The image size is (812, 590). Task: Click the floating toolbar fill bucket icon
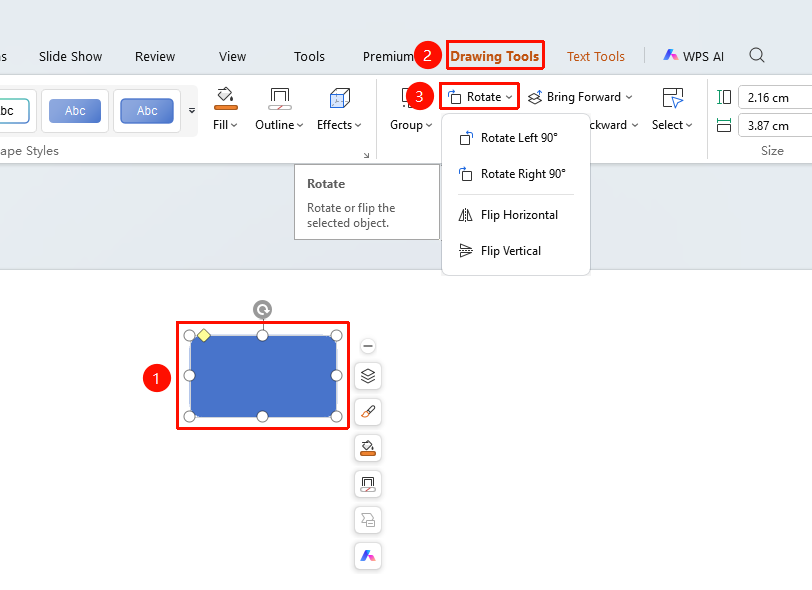pyautogui.click(x=368, y=448)
